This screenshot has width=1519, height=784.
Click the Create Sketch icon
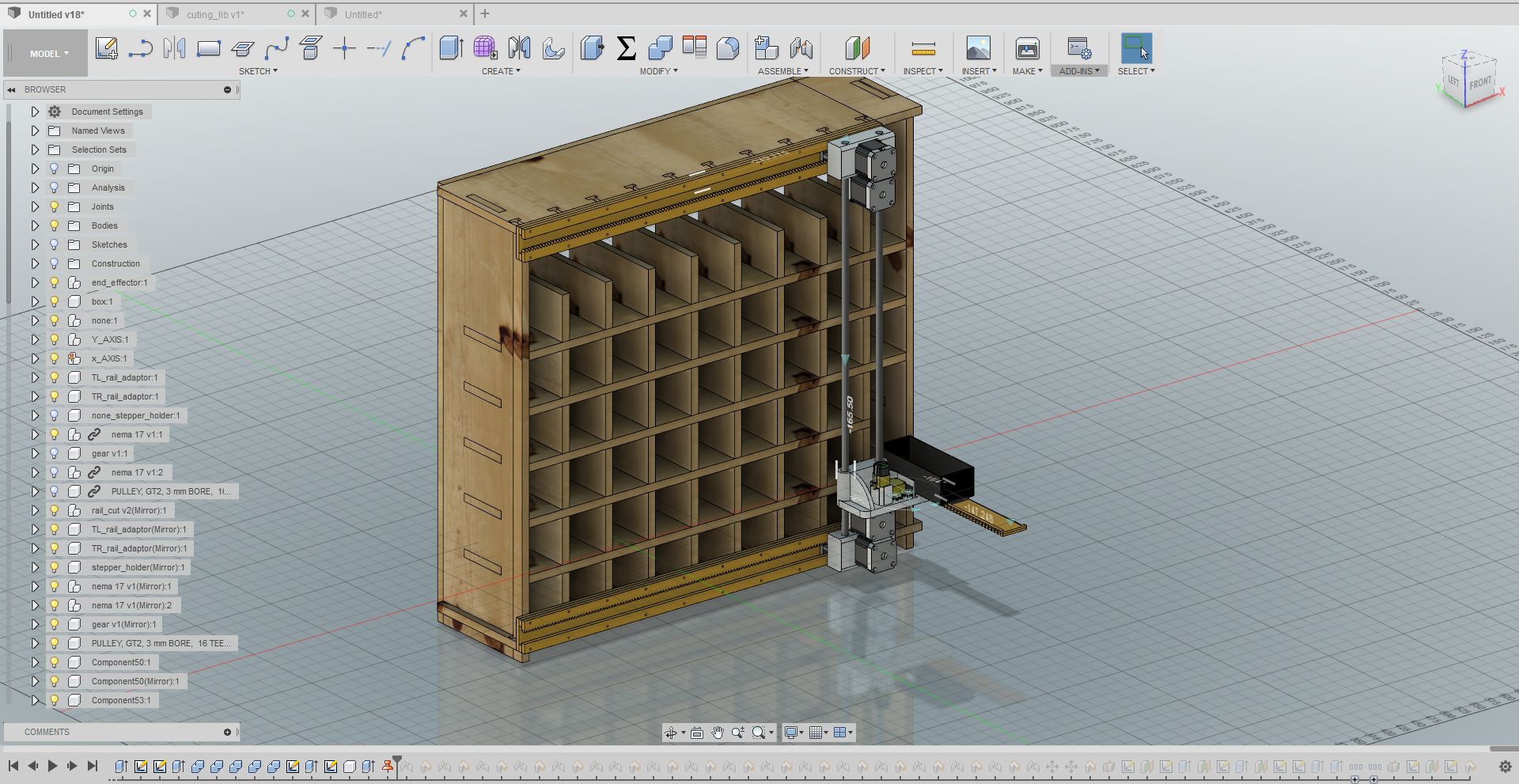coord(106,49)
